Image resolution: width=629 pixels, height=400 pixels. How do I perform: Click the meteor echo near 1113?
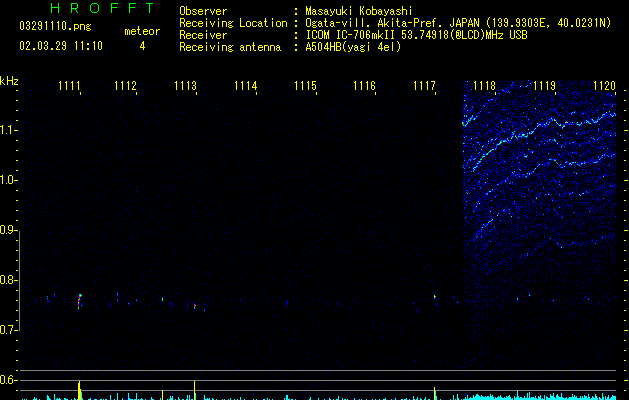click(x=195, y=306)
